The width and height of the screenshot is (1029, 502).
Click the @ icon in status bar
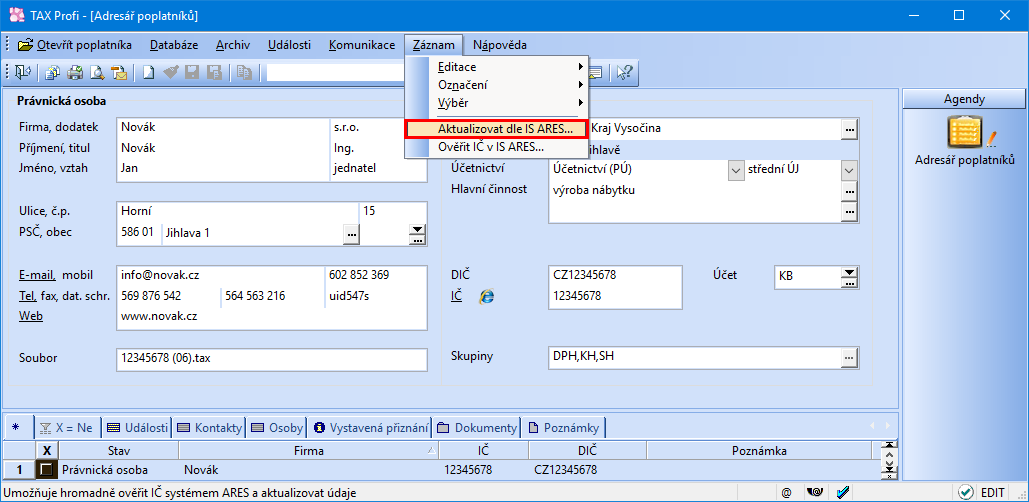(786, 492)
